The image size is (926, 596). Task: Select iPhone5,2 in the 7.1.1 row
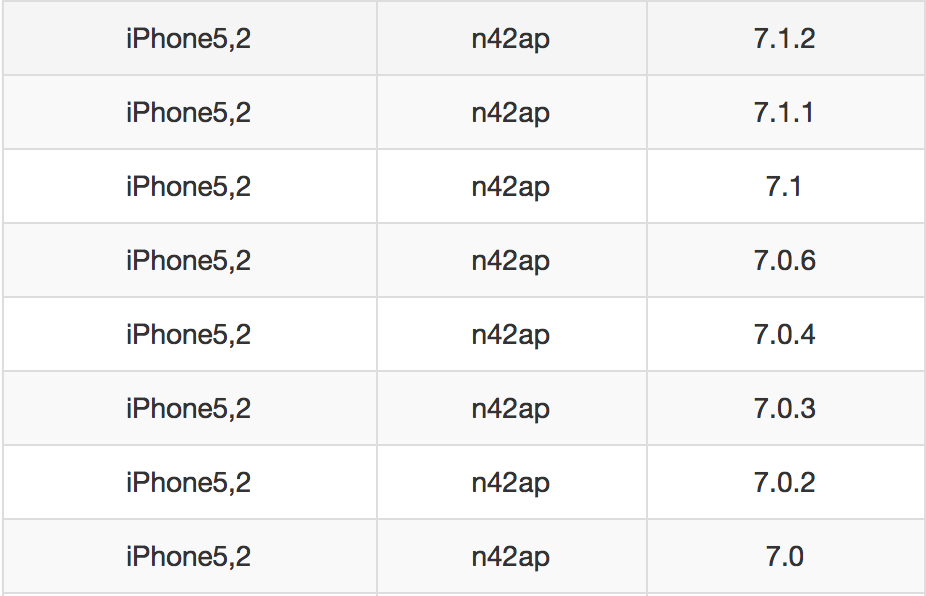click(x=188, y=113)
